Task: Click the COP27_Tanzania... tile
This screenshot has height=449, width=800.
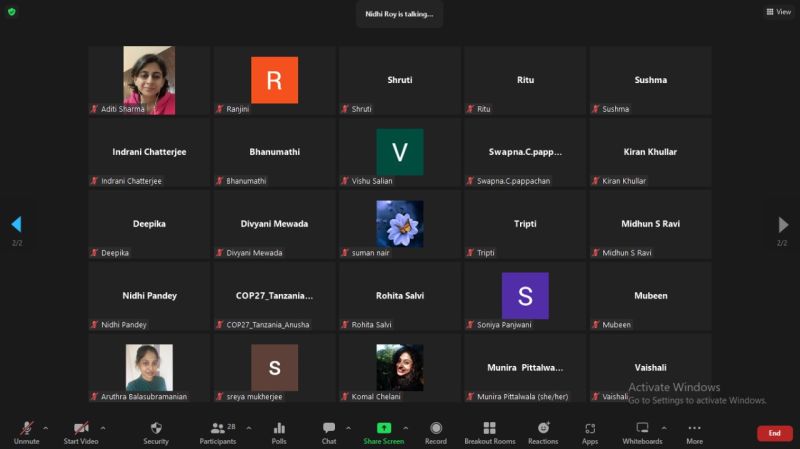Action: (274, 296)
